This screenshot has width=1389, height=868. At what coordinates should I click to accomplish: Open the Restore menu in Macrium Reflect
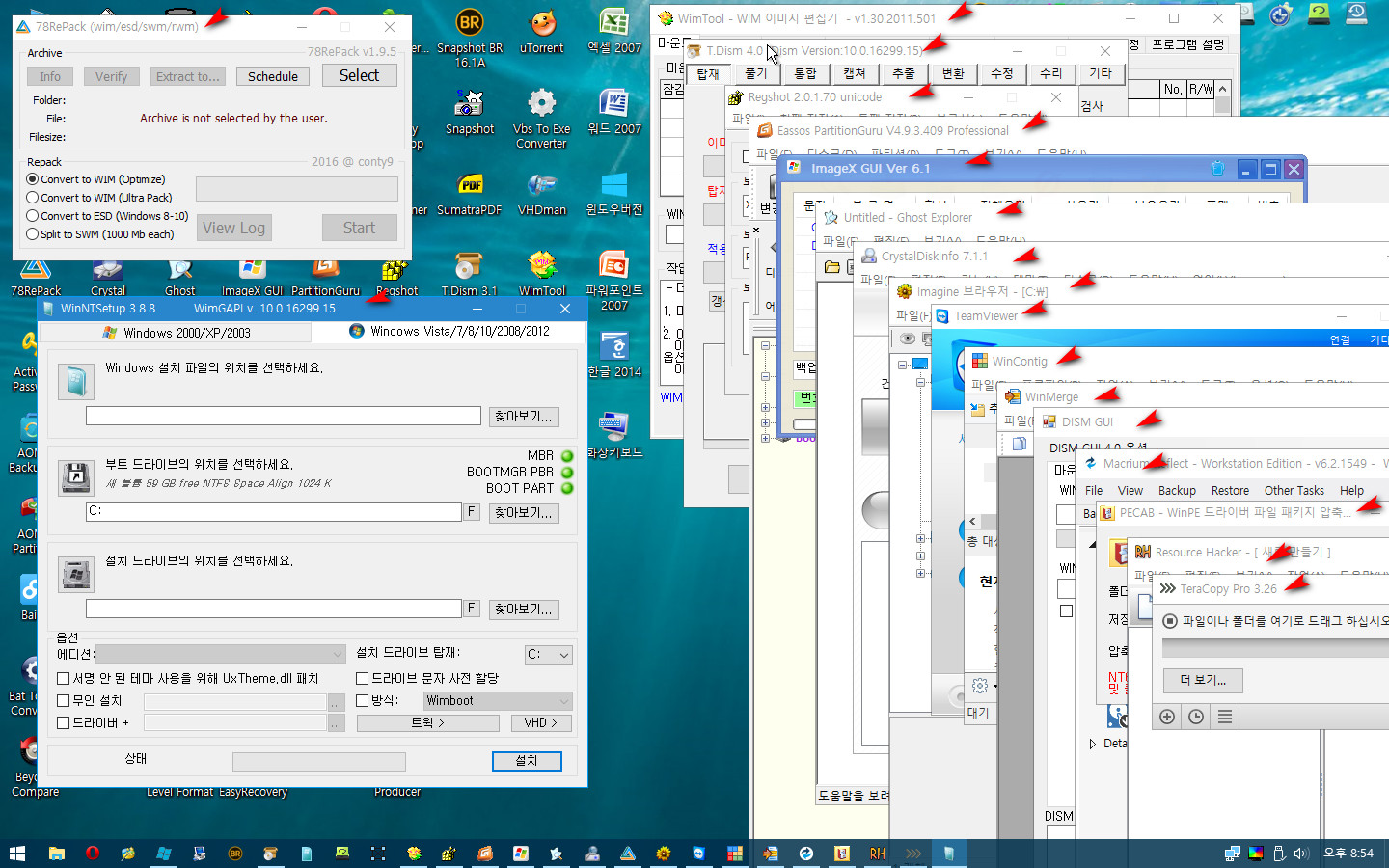tap(1230, 491)
